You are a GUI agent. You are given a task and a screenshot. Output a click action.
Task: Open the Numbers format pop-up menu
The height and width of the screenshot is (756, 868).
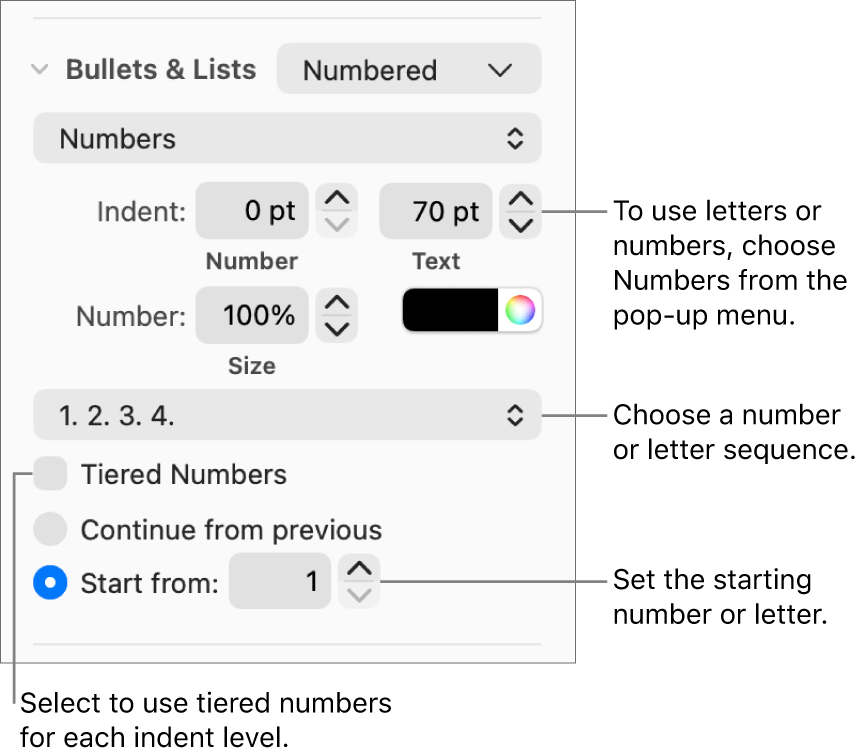(x=286, y=138)
